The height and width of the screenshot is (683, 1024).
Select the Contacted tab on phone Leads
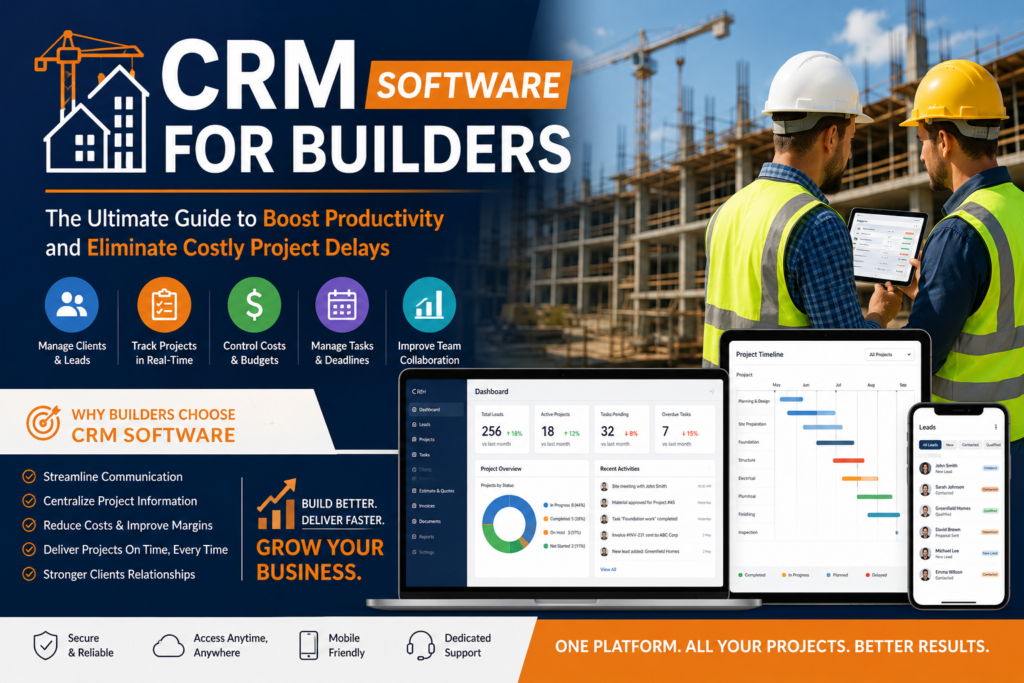point(970,445)
